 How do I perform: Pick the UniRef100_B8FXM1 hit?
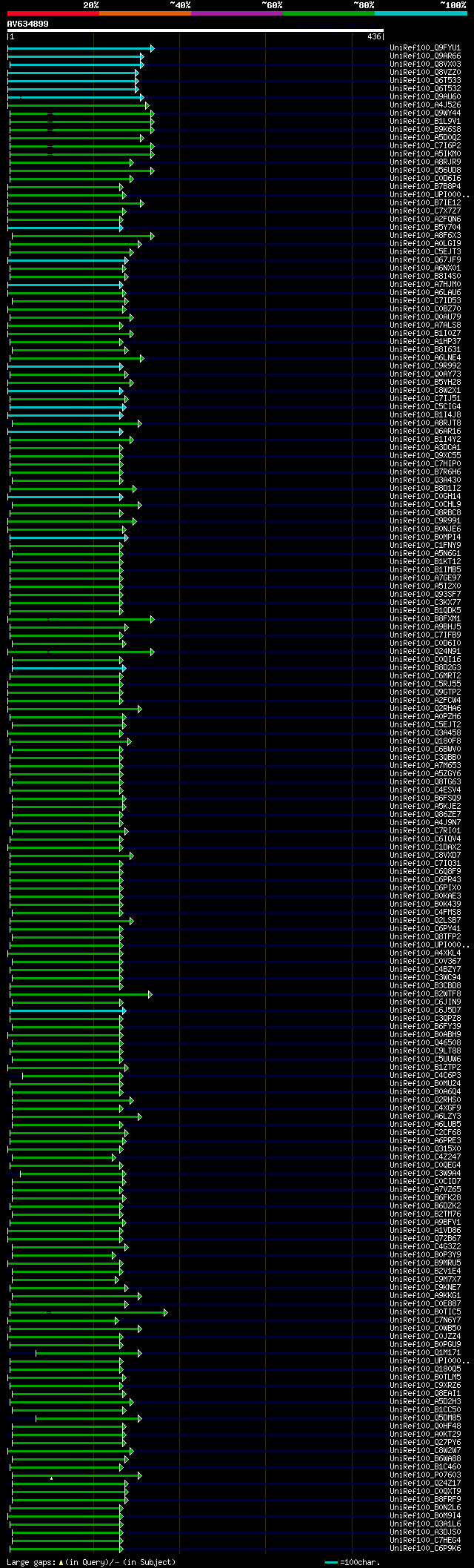[x=425, y=619]
